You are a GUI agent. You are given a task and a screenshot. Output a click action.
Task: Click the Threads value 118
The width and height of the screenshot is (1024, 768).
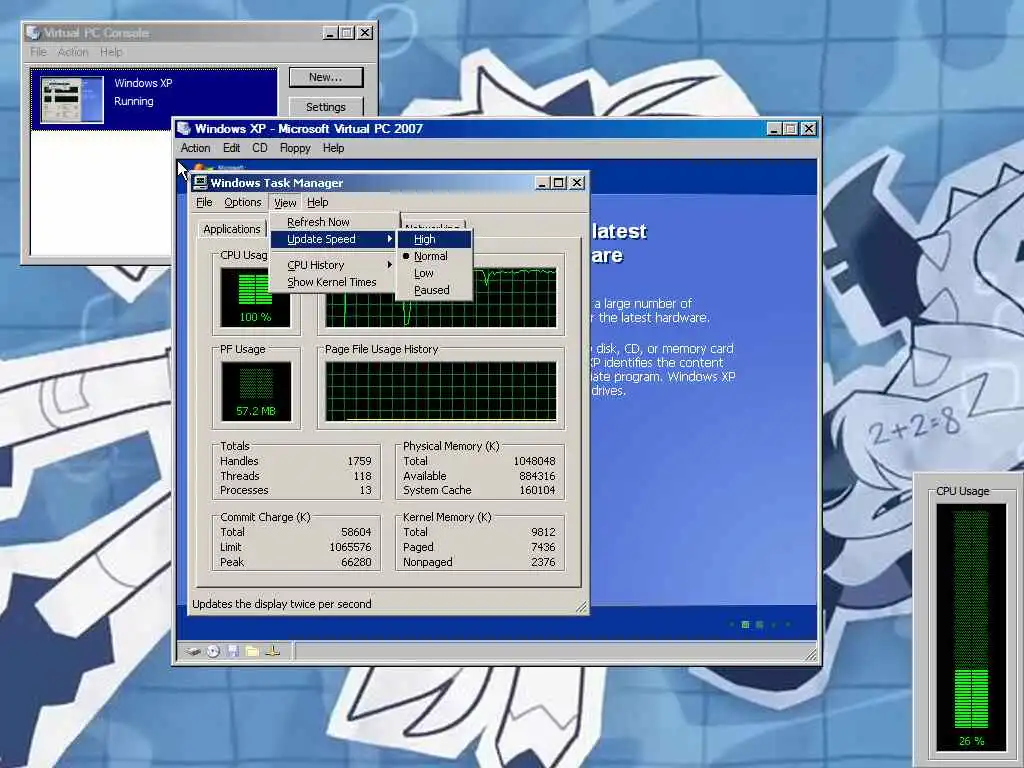click(x=362, y=476)
